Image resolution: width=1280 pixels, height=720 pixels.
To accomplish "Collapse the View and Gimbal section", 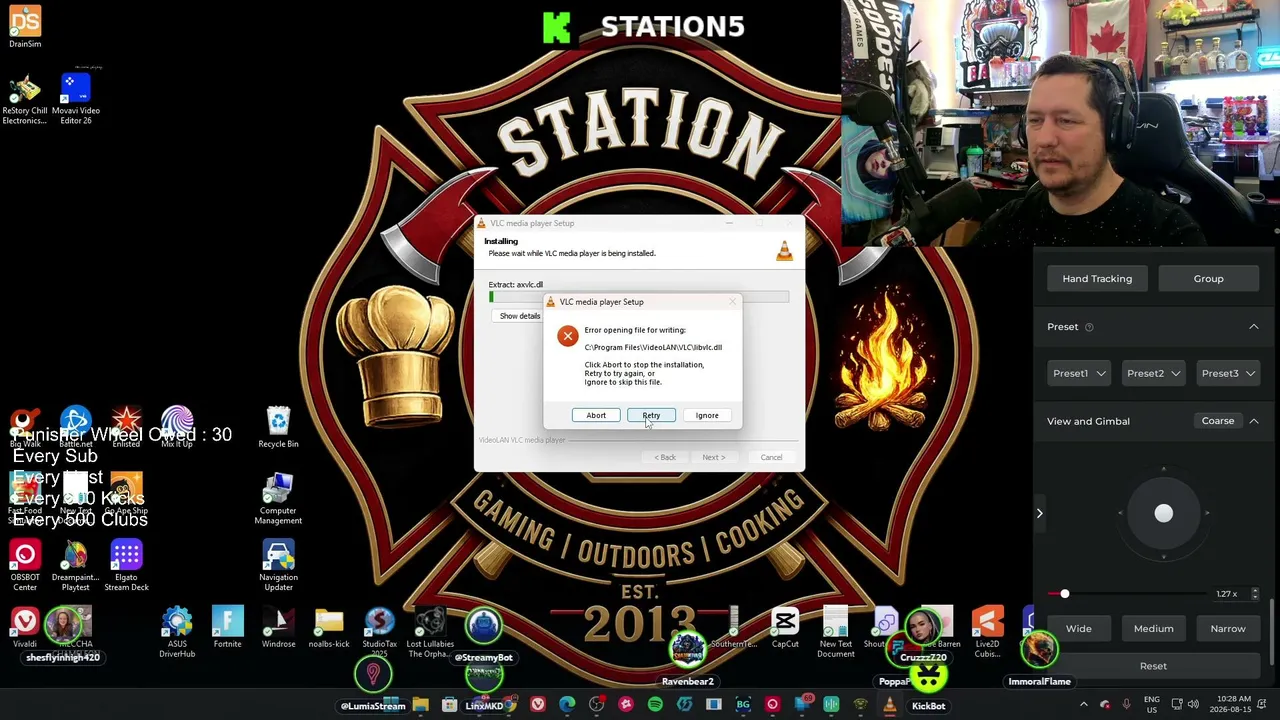I will click(1254, 421).
